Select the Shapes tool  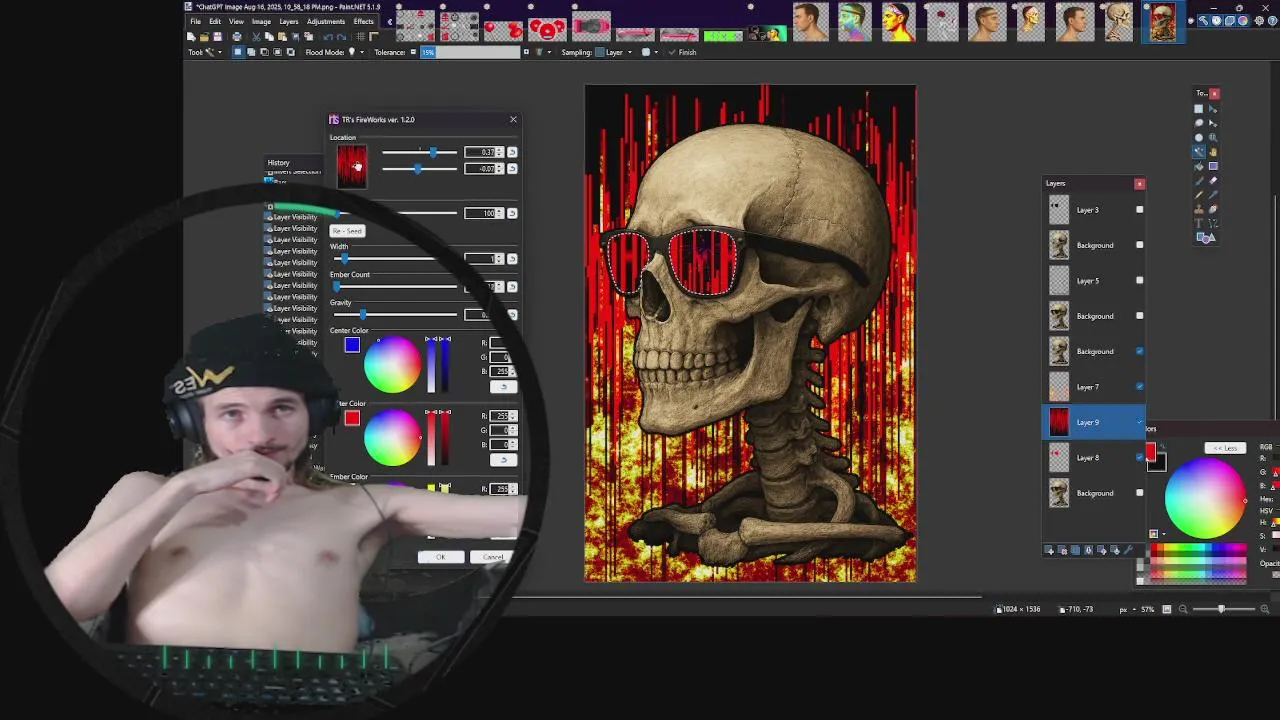(x=1206, y=237)
